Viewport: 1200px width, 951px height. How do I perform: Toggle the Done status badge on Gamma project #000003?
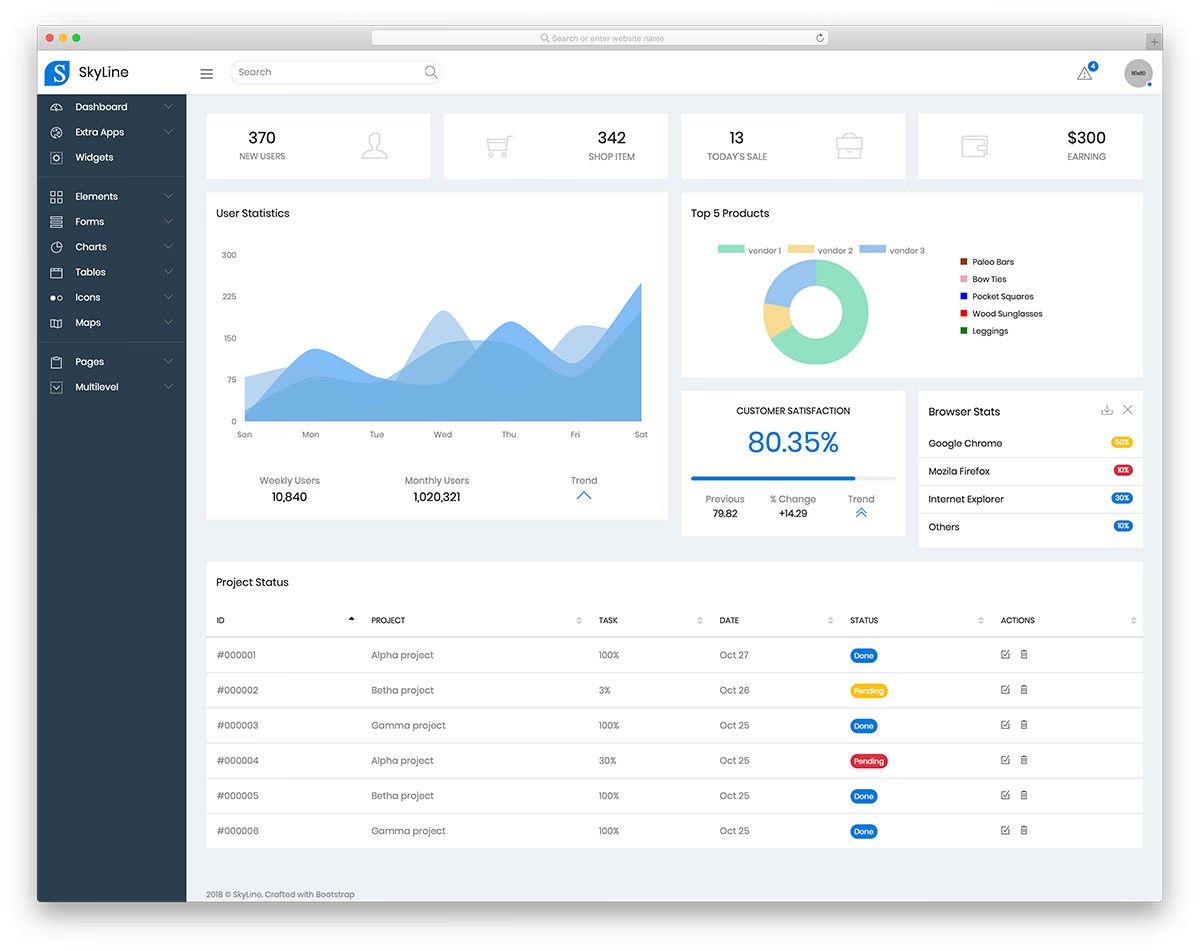(863, 725)
